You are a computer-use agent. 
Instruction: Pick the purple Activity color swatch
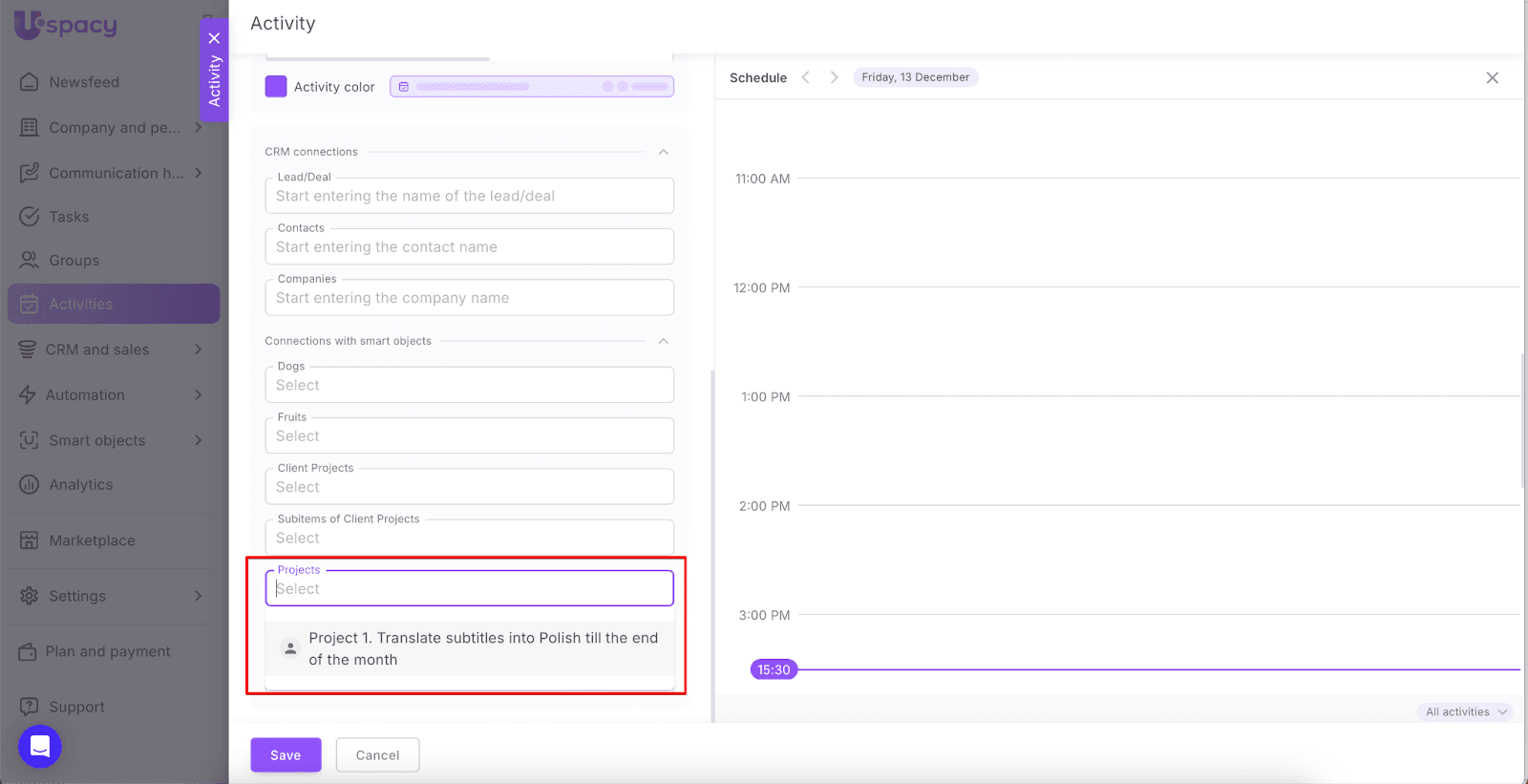(276, 87)
